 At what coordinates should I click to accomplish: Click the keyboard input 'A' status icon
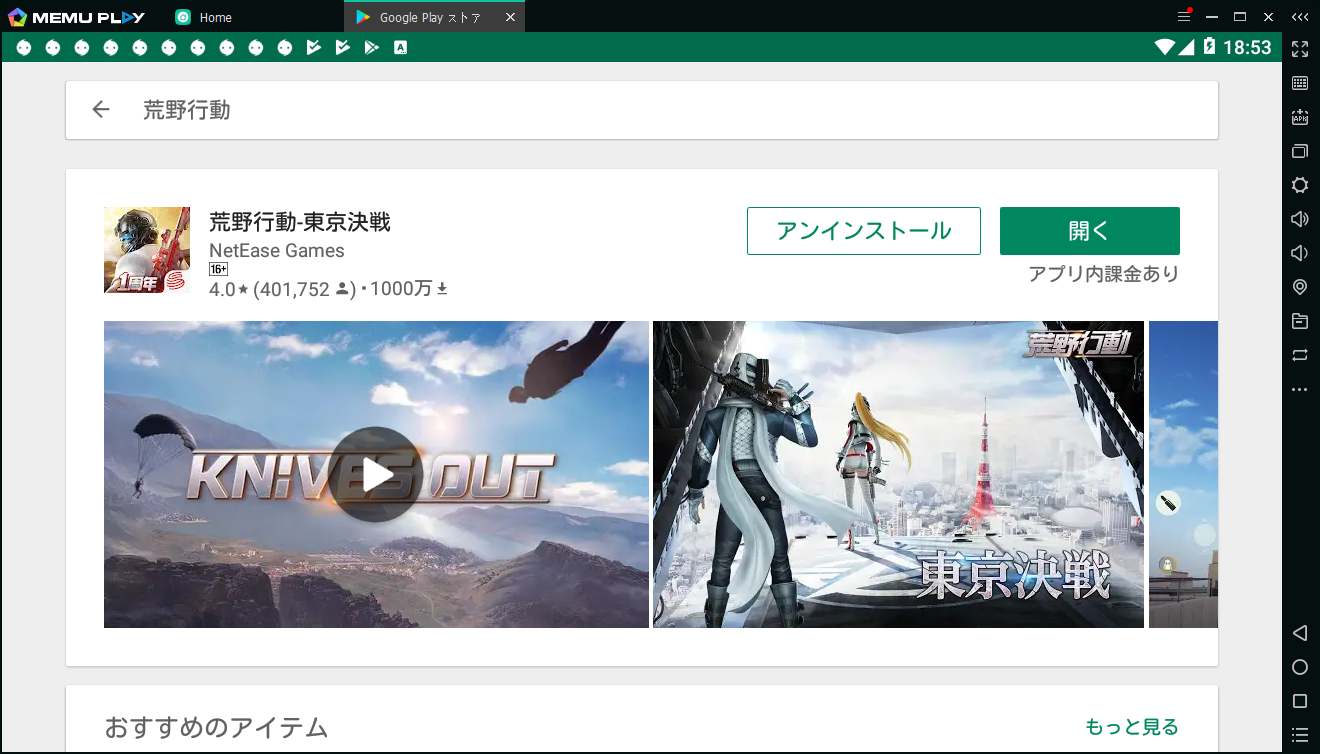coord(400,47)
